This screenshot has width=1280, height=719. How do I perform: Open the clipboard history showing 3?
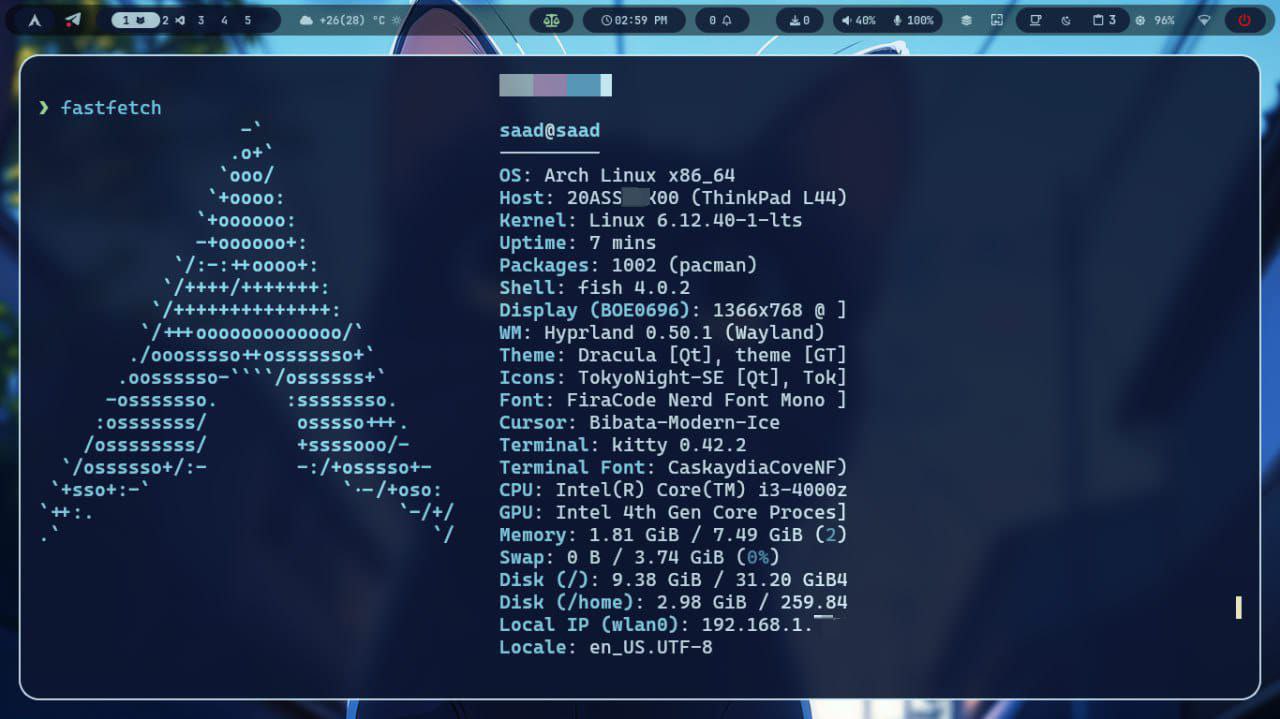[1104, 20]
